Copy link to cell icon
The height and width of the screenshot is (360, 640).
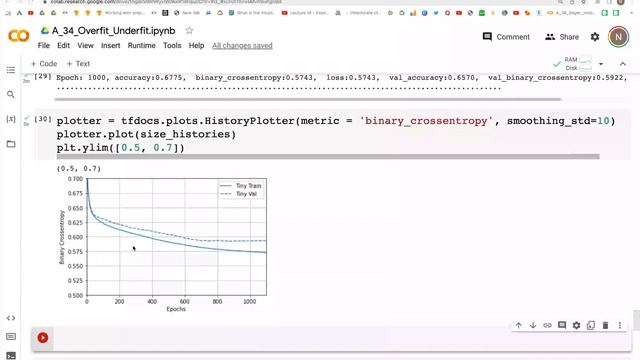click(547, 325)
